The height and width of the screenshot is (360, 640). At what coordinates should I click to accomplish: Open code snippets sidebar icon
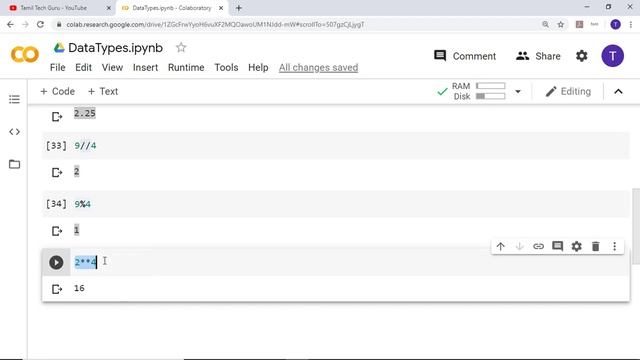[14, 132]
